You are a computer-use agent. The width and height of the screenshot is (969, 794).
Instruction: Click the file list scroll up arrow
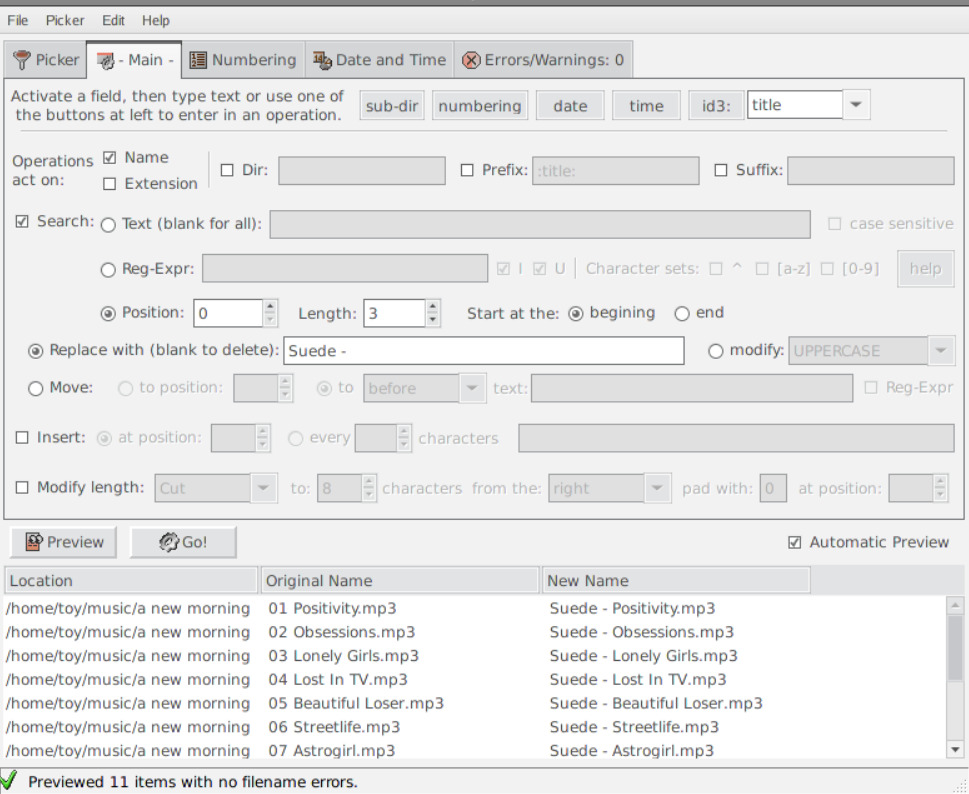click(955, 605)
